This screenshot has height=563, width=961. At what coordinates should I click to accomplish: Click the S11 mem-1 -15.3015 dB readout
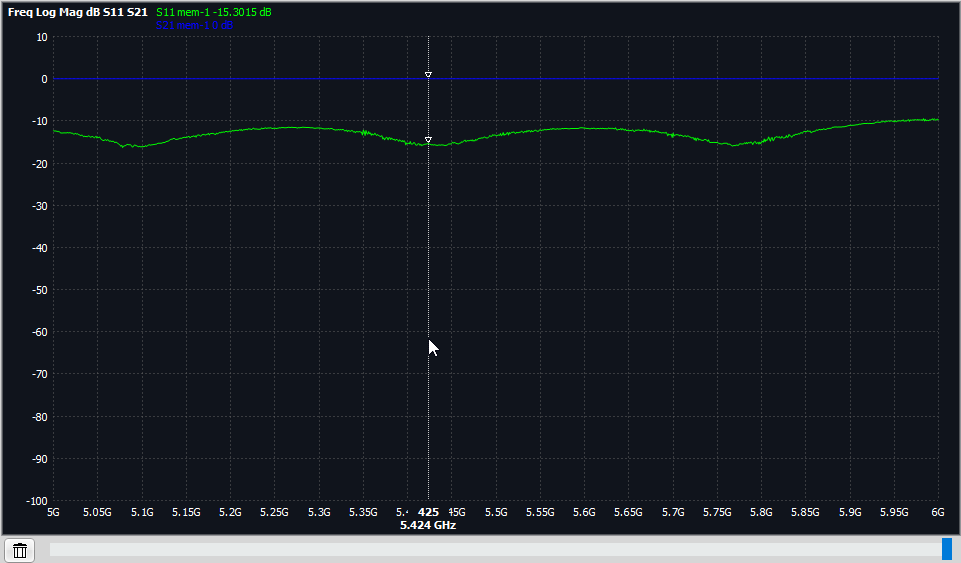click(x=214, y=12)
